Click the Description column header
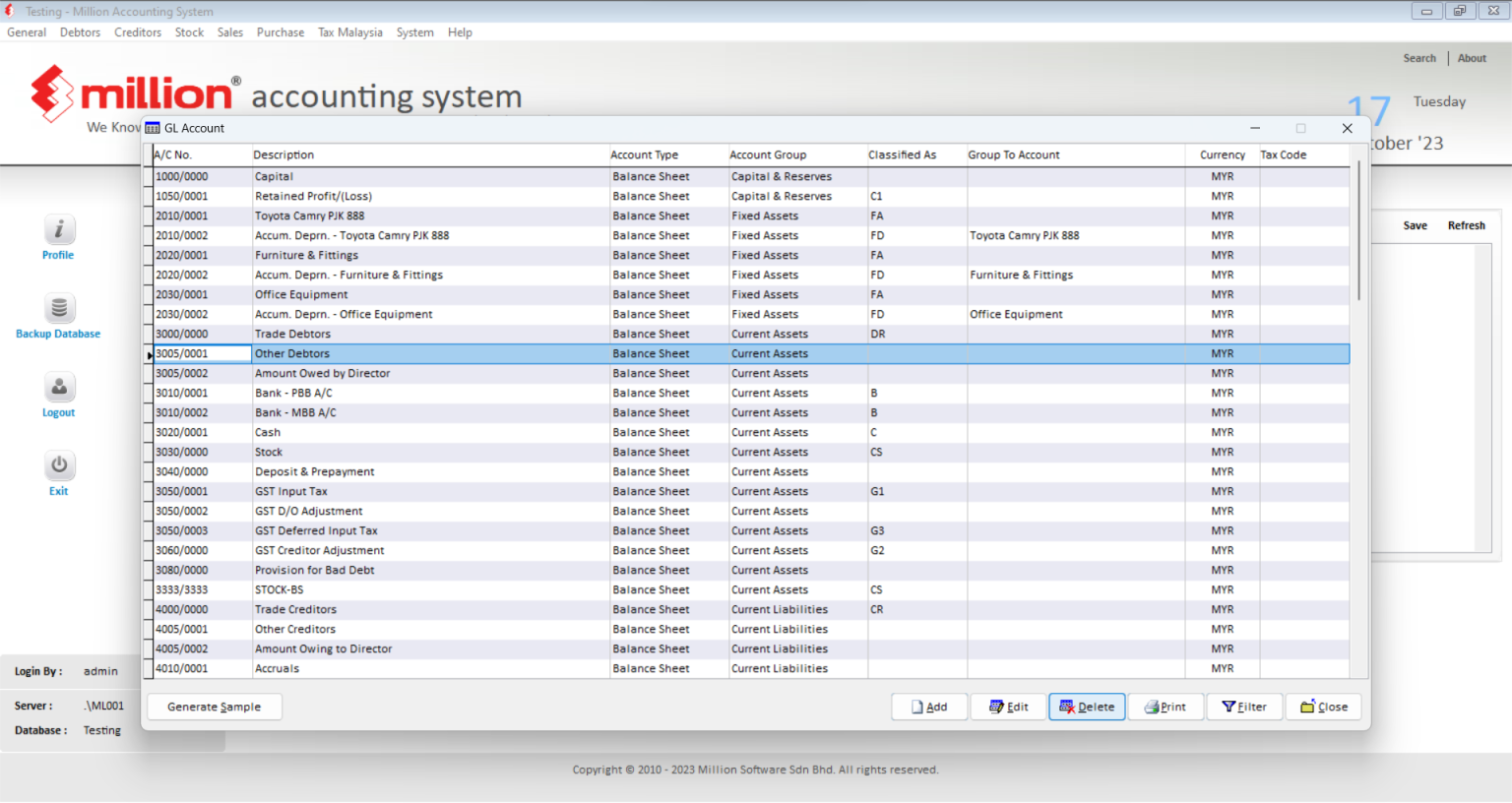 [430, 154]
